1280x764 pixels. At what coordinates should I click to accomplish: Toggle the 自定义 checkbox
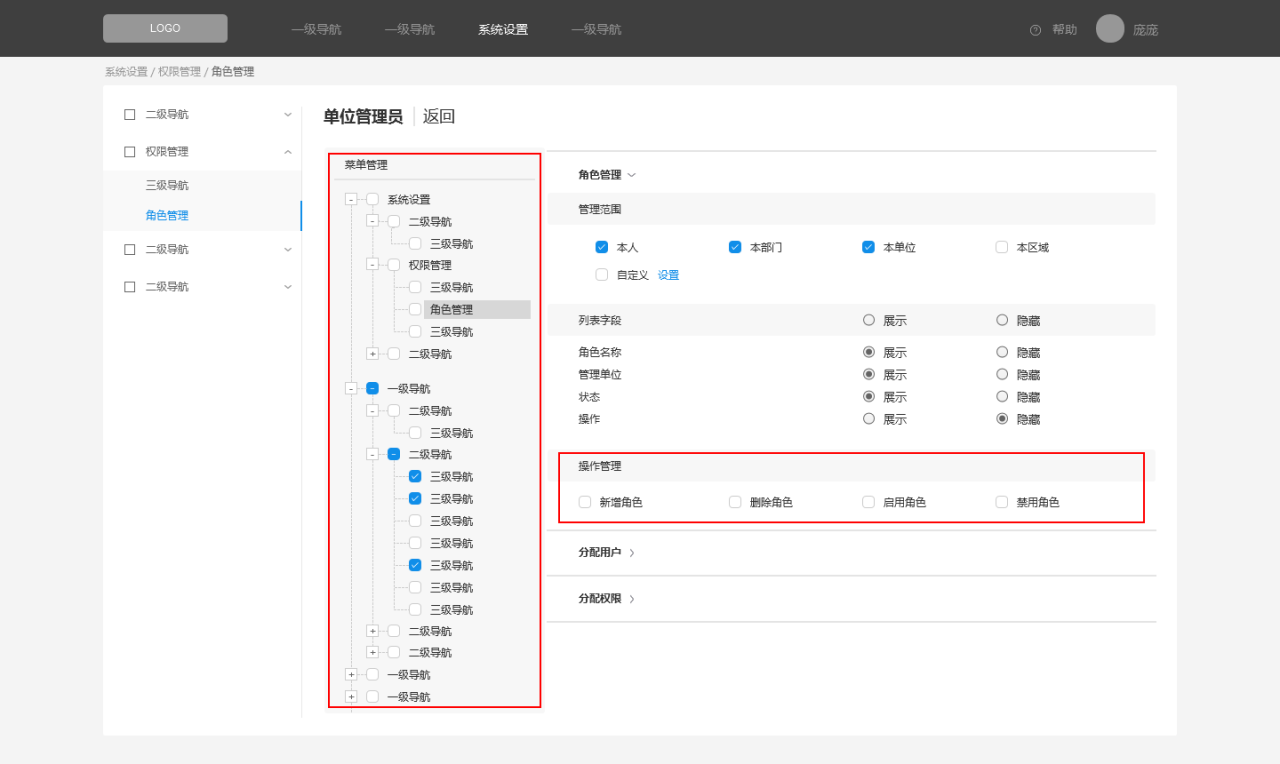pyautogui.click(x=601, y=274)
